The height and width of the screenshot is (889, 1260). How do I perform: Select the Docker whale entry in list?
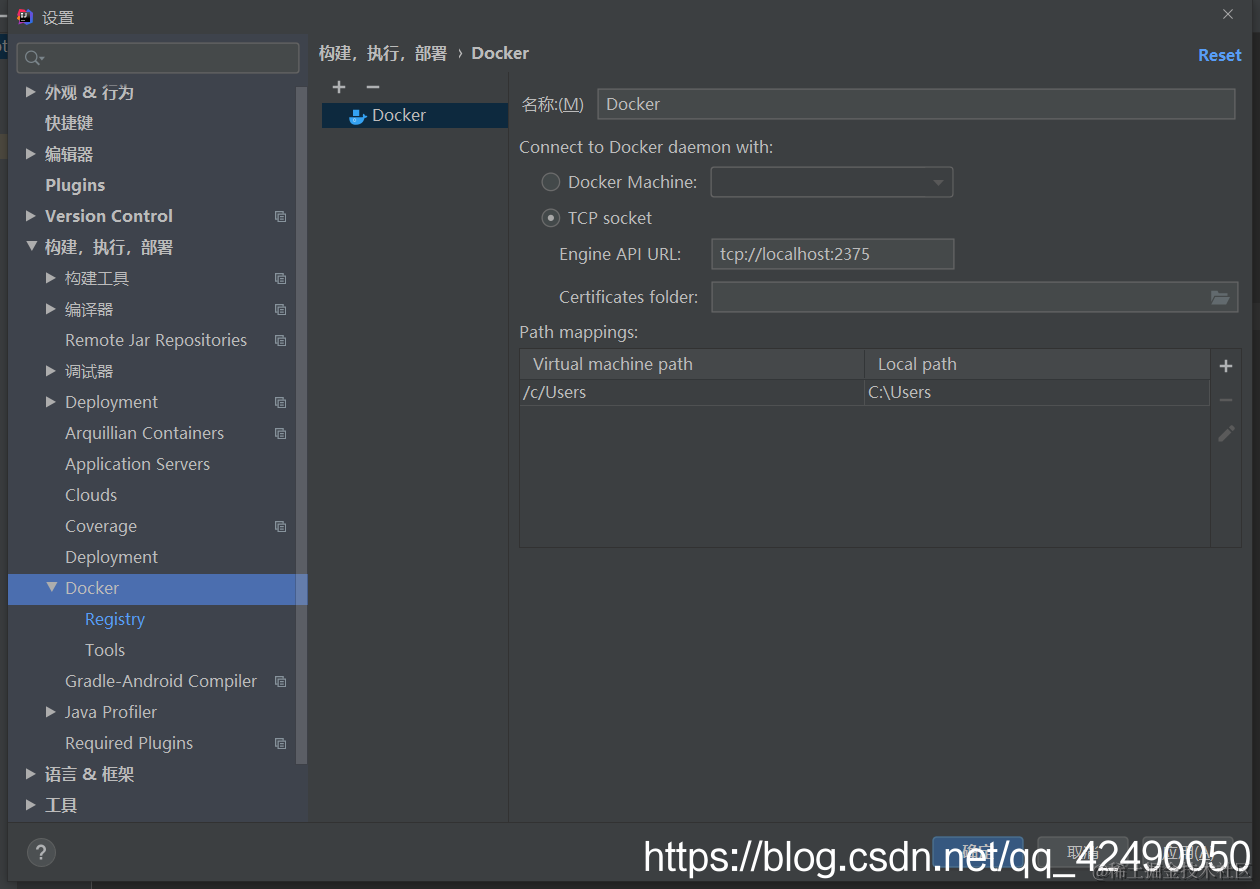click(414, 115)
